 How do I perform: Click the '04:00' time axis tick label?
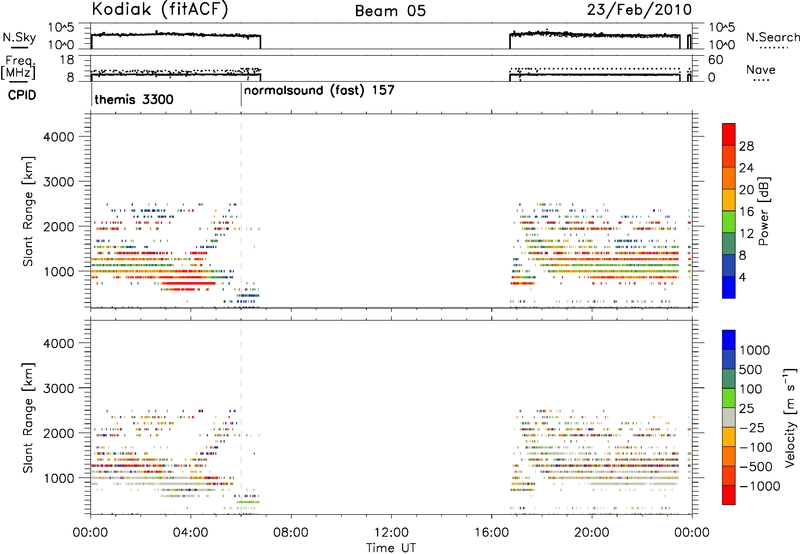click(x=190, y=533)
